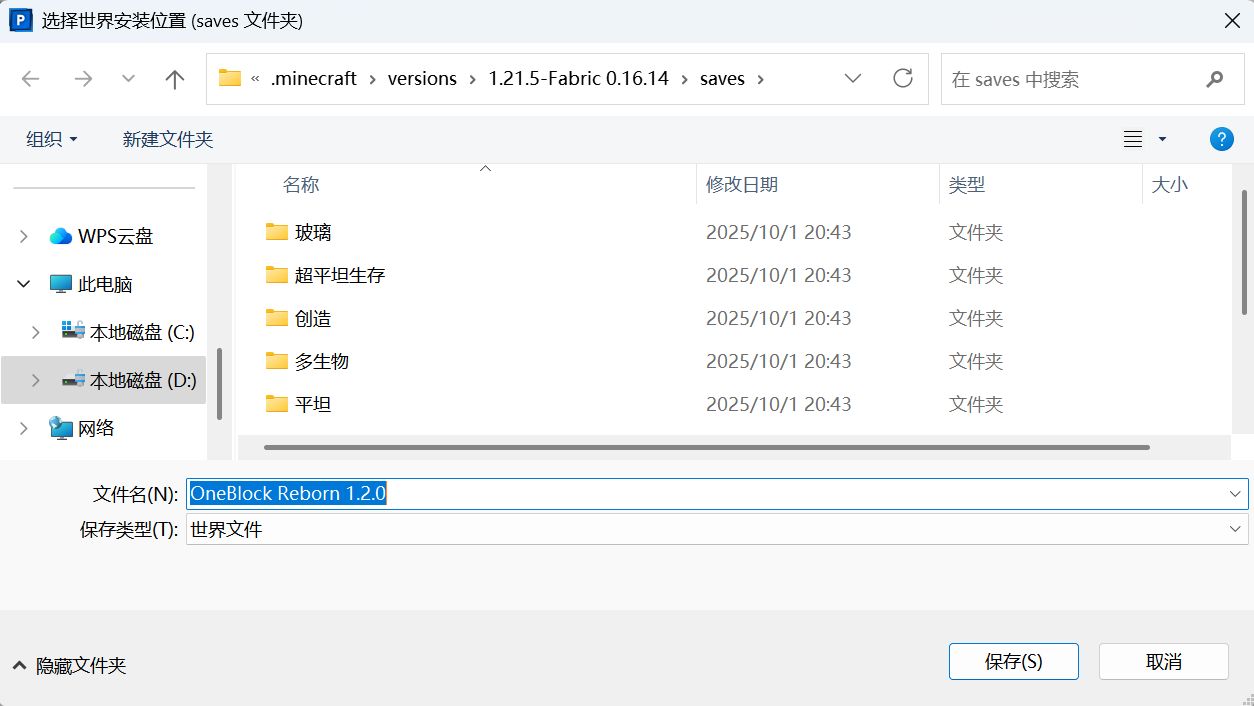Open help with the question mark icon

tap(1221, 139)
